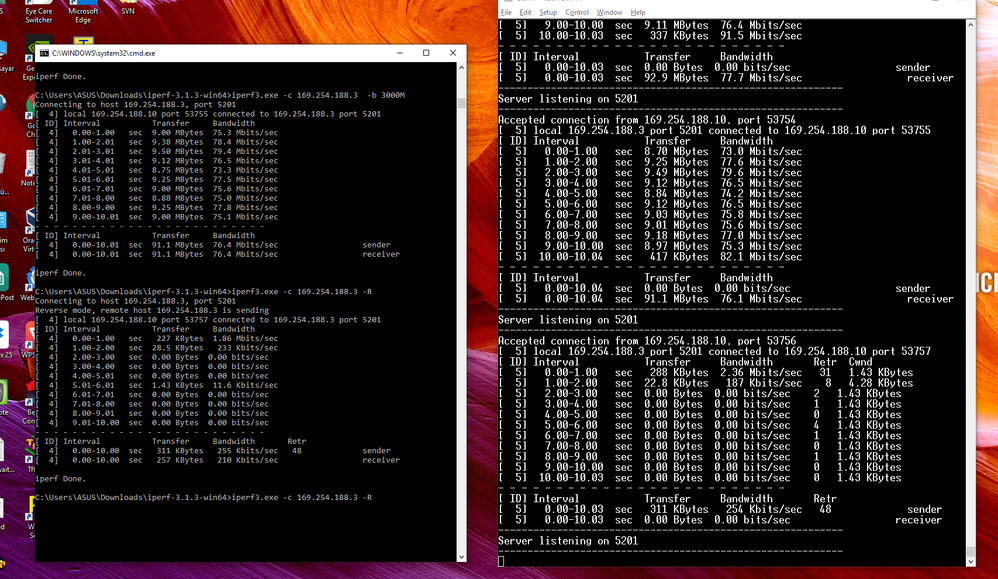Open the SVN folder on desktop
The height and width of the screenshot is (579, 998).
128,8
